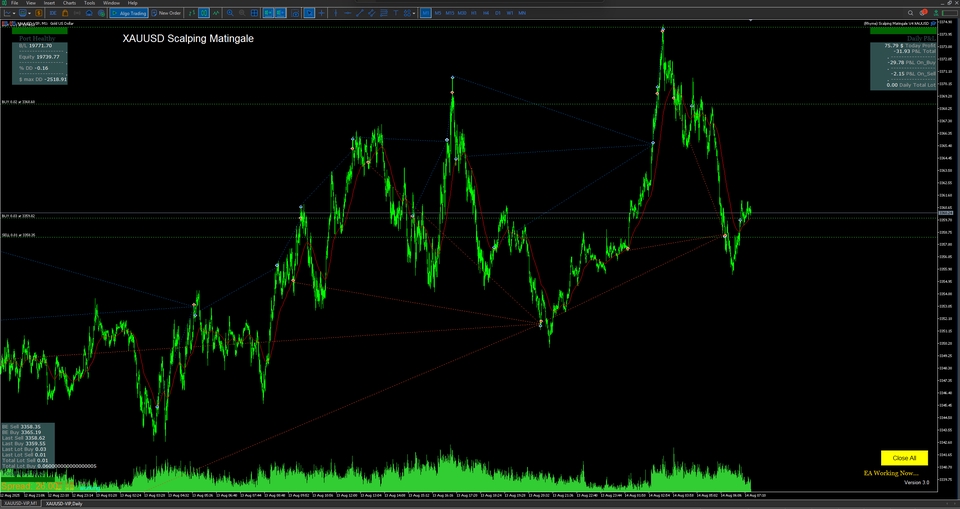Click the New Order button
This screenshot has width=960, height=509.
click(x=166, y=13)
